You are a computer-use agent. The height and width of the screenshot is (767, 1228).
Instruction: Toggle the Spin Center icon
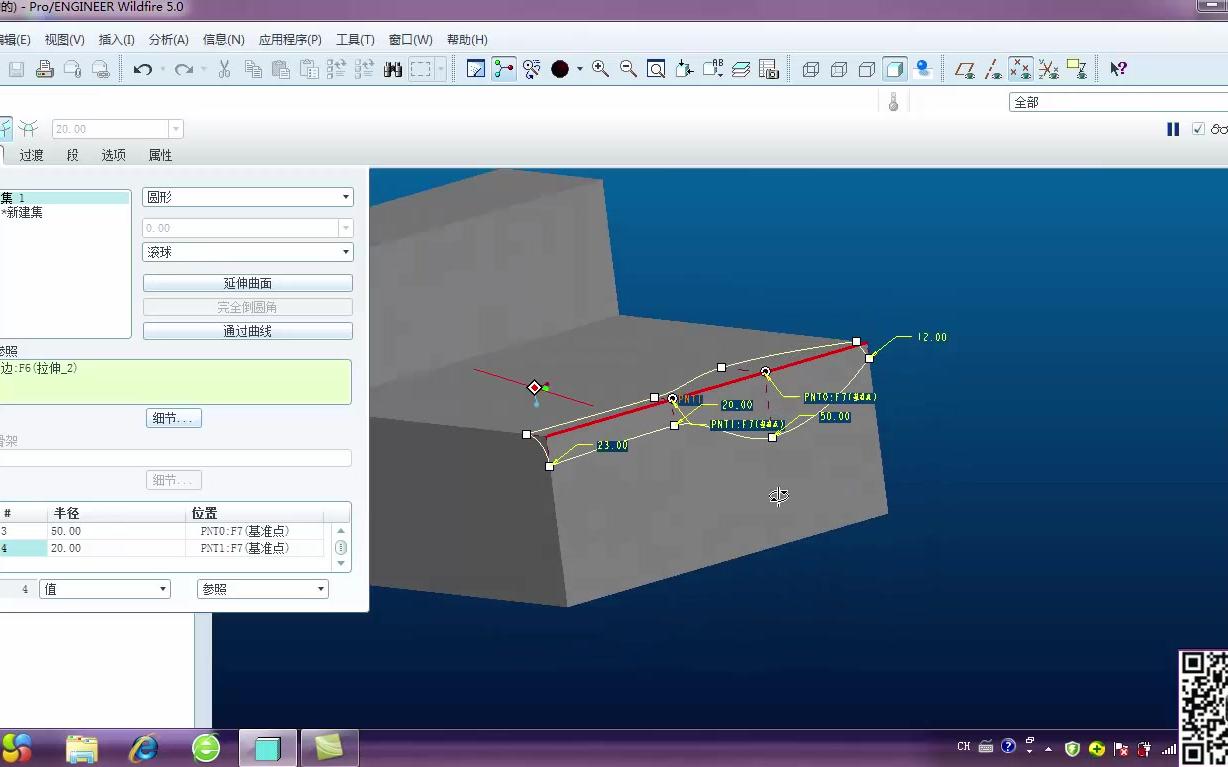click(504, 69)
